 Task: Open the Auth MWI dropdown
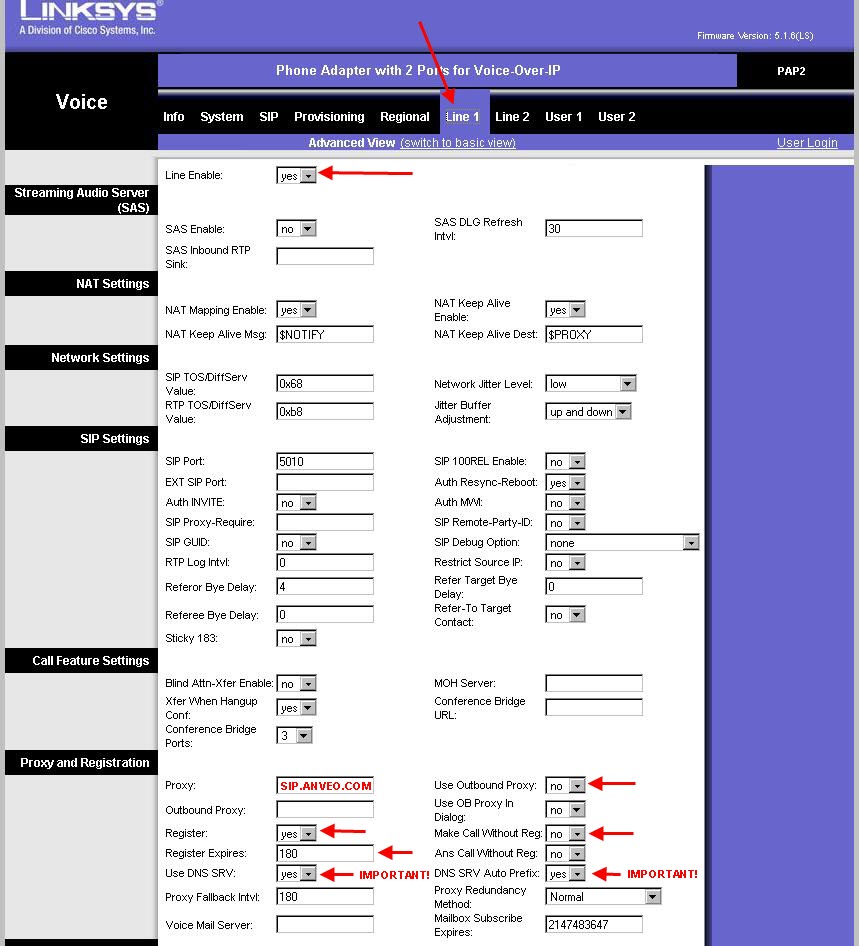click(565, 503)
